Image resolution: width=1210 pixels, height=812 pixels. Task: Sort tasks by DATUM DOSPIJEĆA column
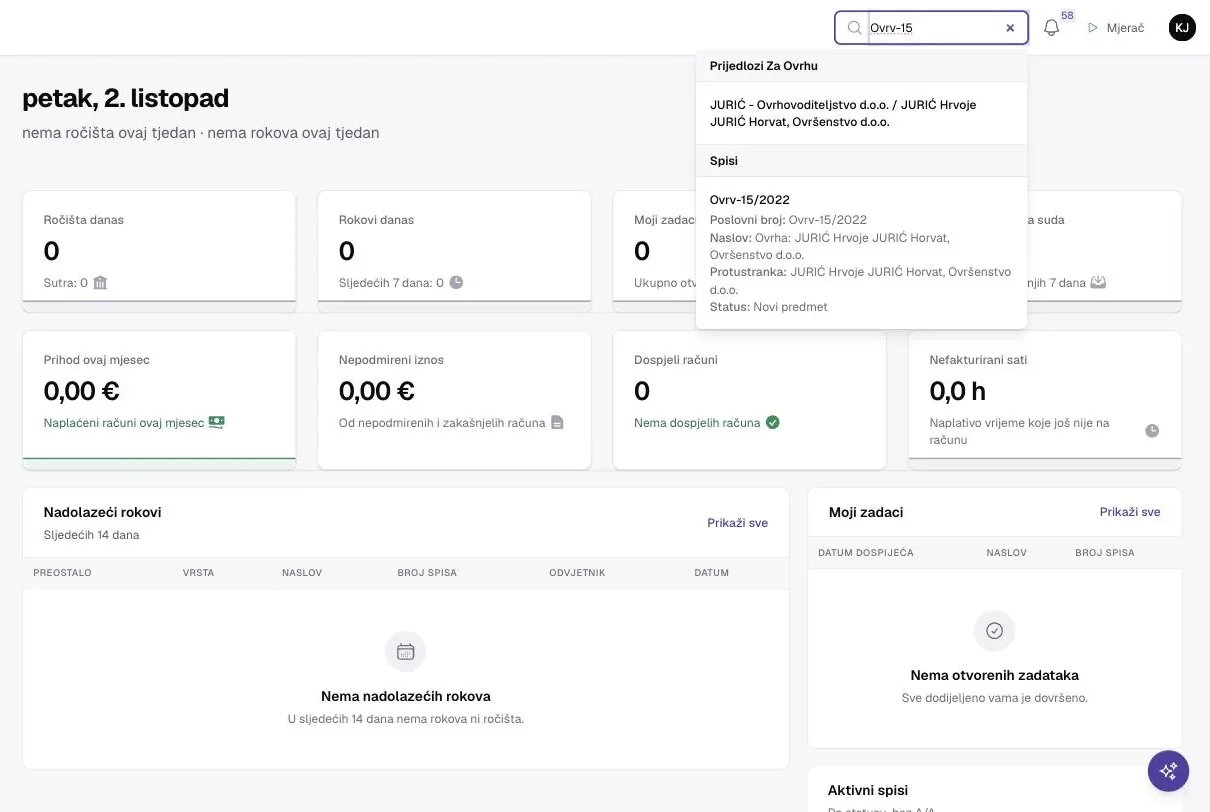pyautogui.click(x=865, y=553)
